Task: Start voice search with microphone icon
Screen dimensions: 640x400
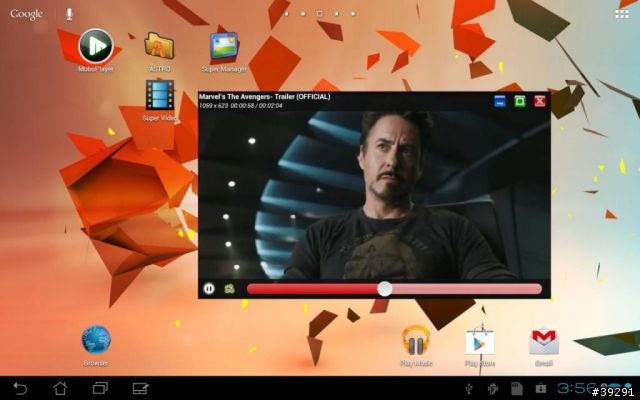Action: [x=69, y=14]
